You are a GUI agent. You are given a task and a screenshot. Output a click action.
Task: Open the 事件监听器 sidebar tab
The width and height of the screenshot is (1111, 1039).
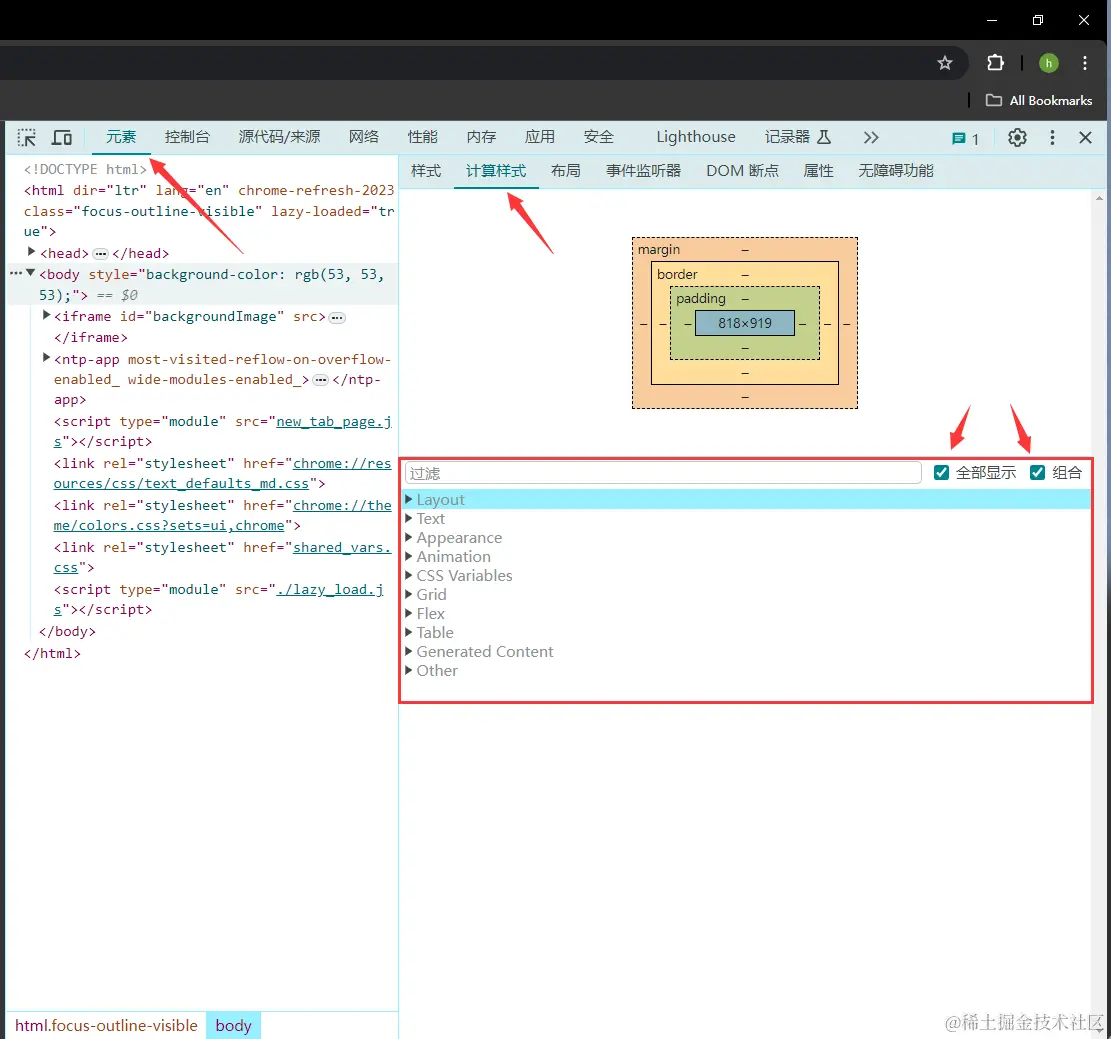pyautogui.click(x=643, y=171)
